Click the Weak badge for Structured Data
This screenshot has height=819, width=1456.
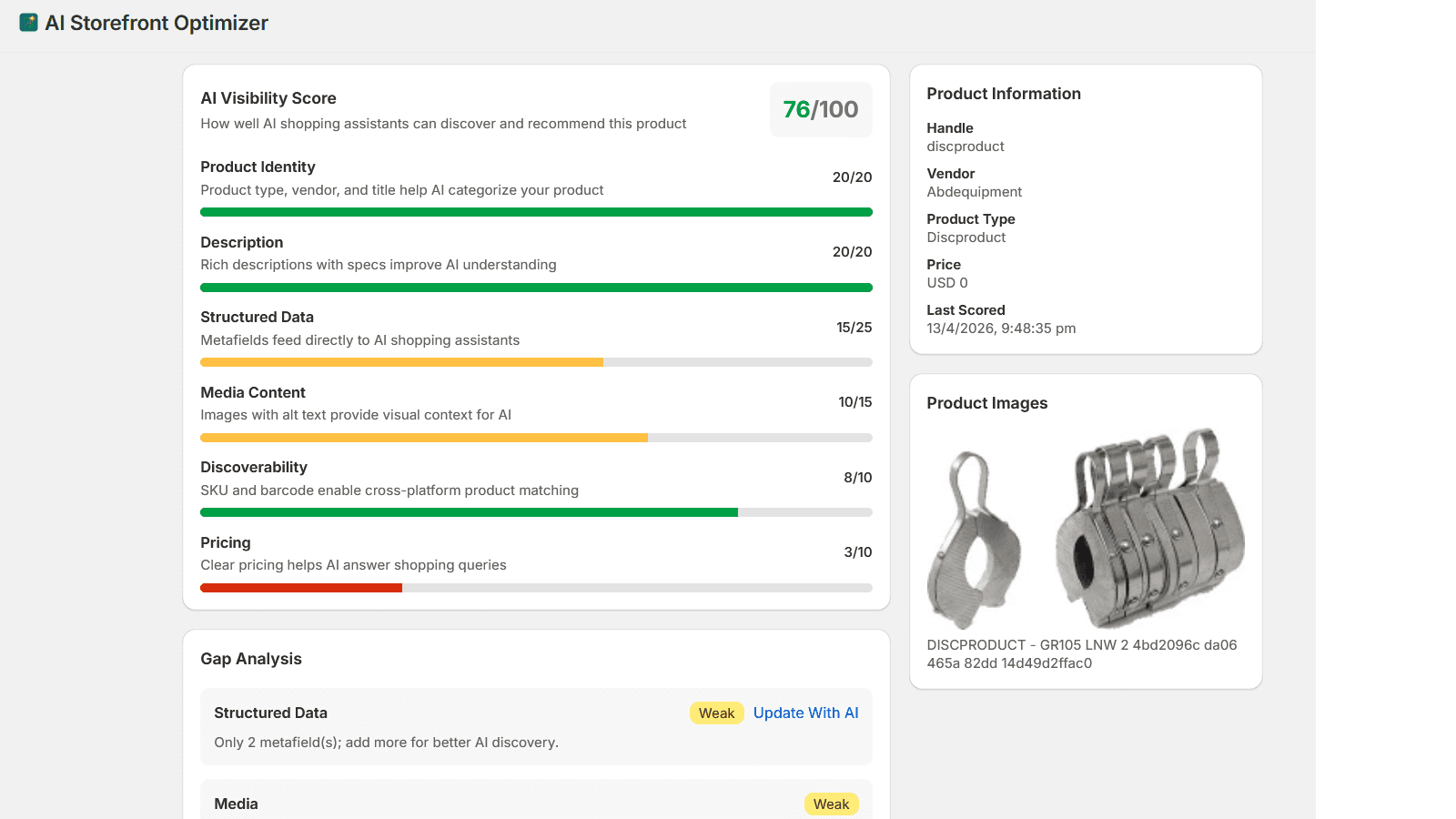pyautogui.click(x=716, y=713)
